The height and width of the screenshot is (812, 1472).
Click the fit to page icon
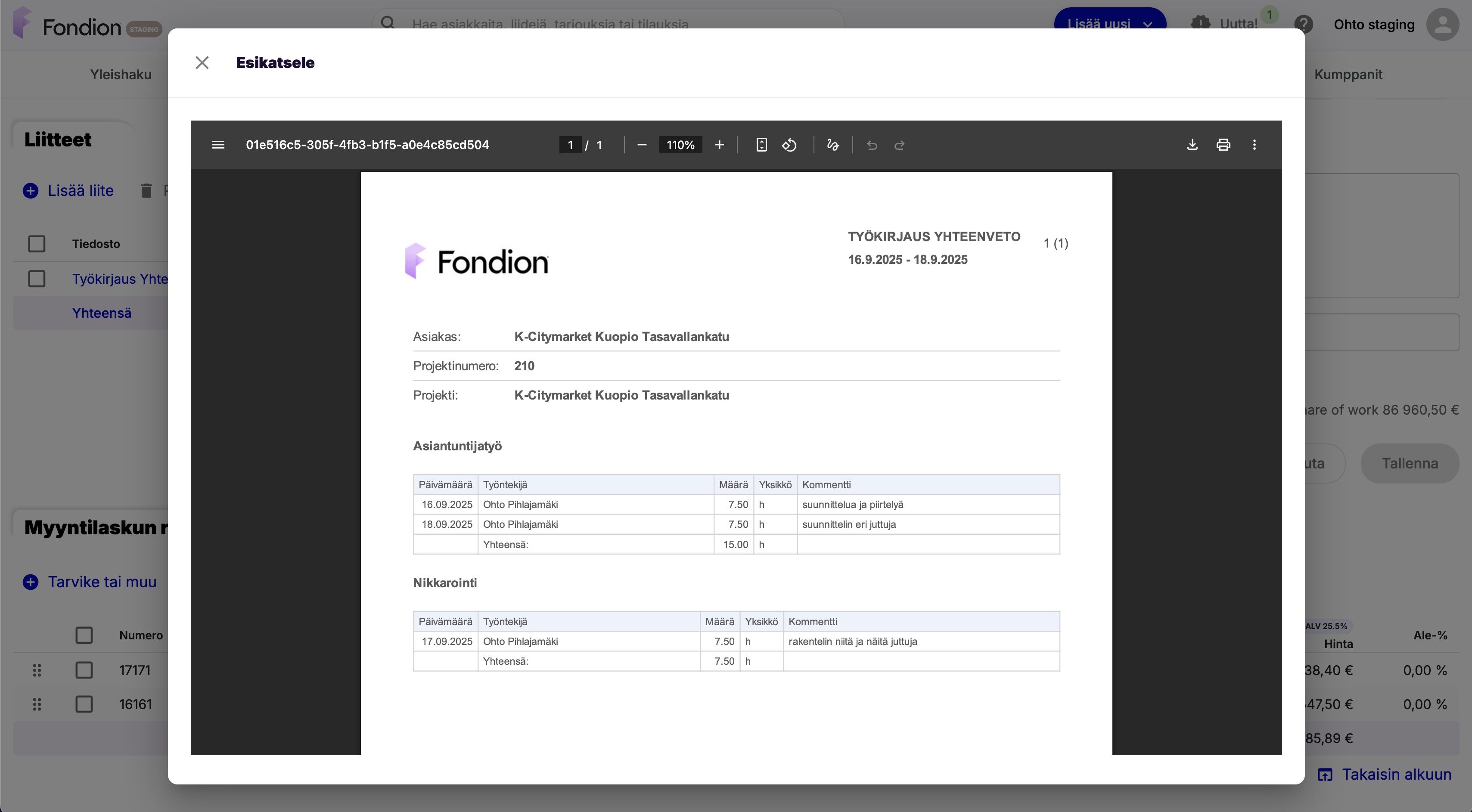tap(761, 145)
